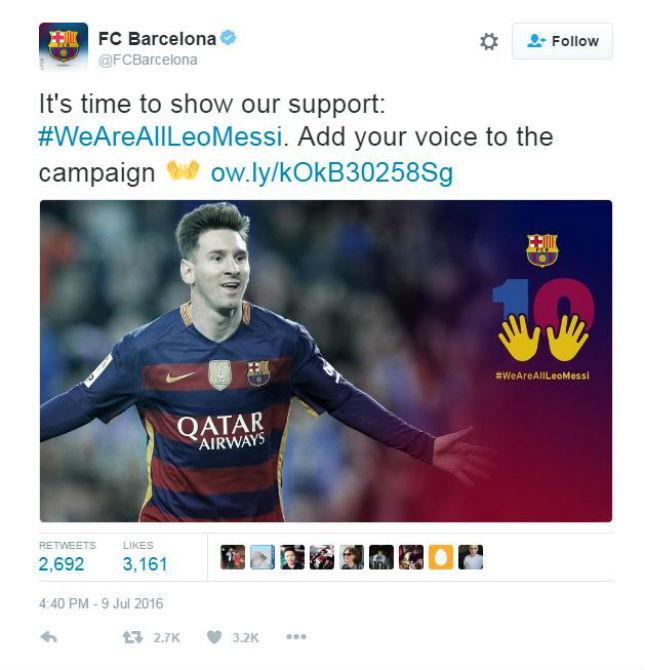Viewport: 645px width, 670px height.
Task: Click the blue verified badge
Action: tap(228, 38)
